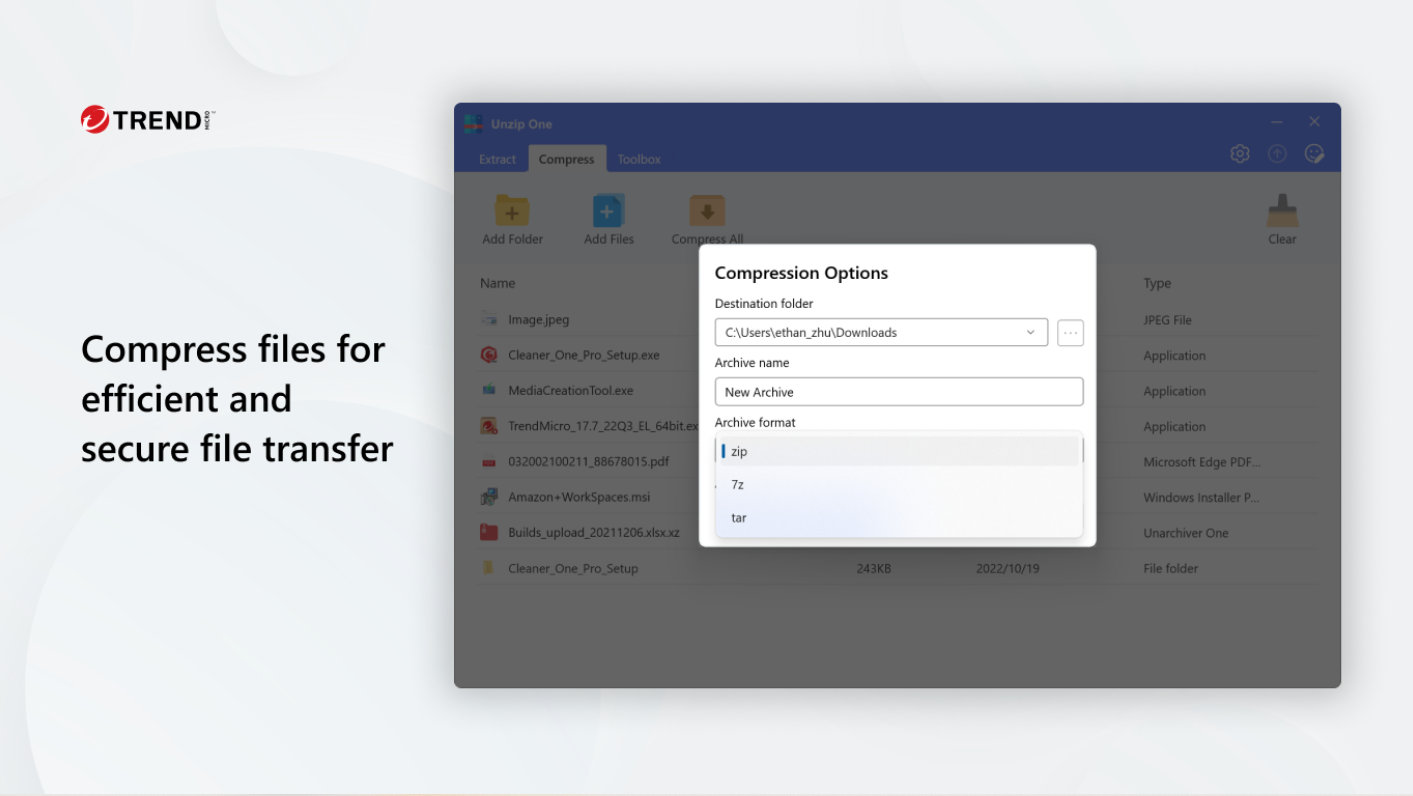Click the Archive name input field
The image size is (1413, 796).
pos(898,392)
